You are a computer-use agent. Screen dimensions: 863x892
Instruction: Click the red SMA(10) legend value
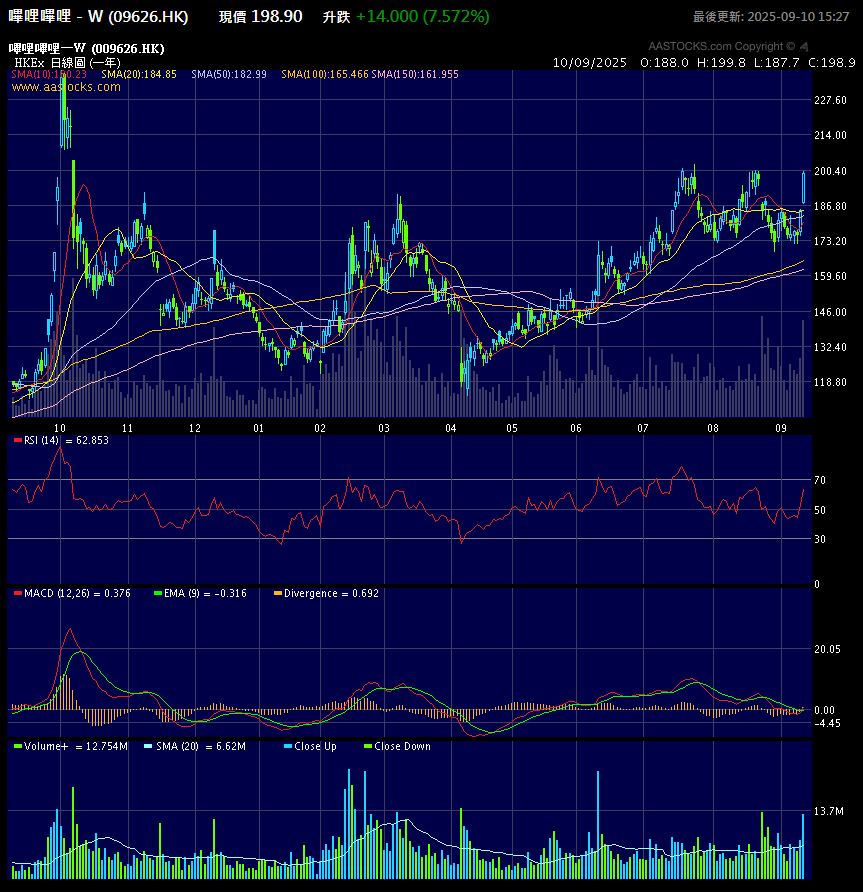[49, 75]
